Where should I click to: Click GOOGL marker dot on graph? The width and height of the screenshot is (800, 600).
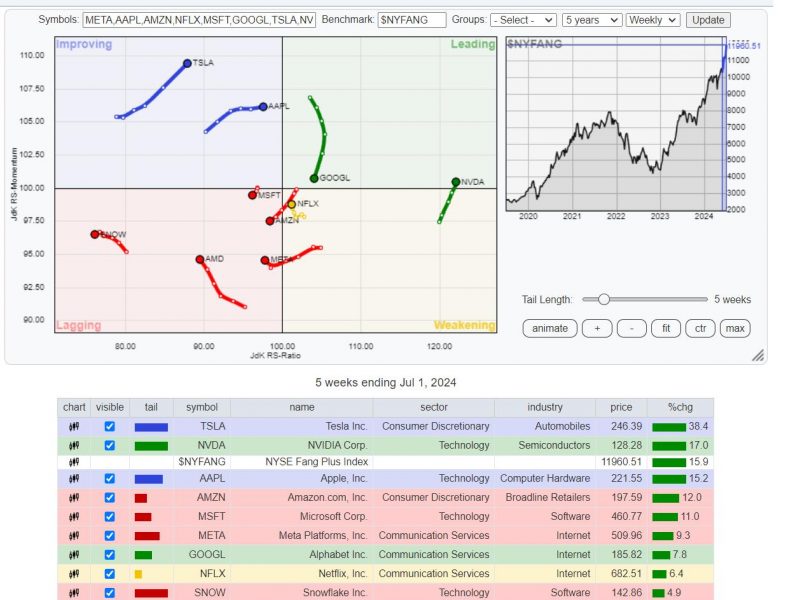(x=314, y=178)
